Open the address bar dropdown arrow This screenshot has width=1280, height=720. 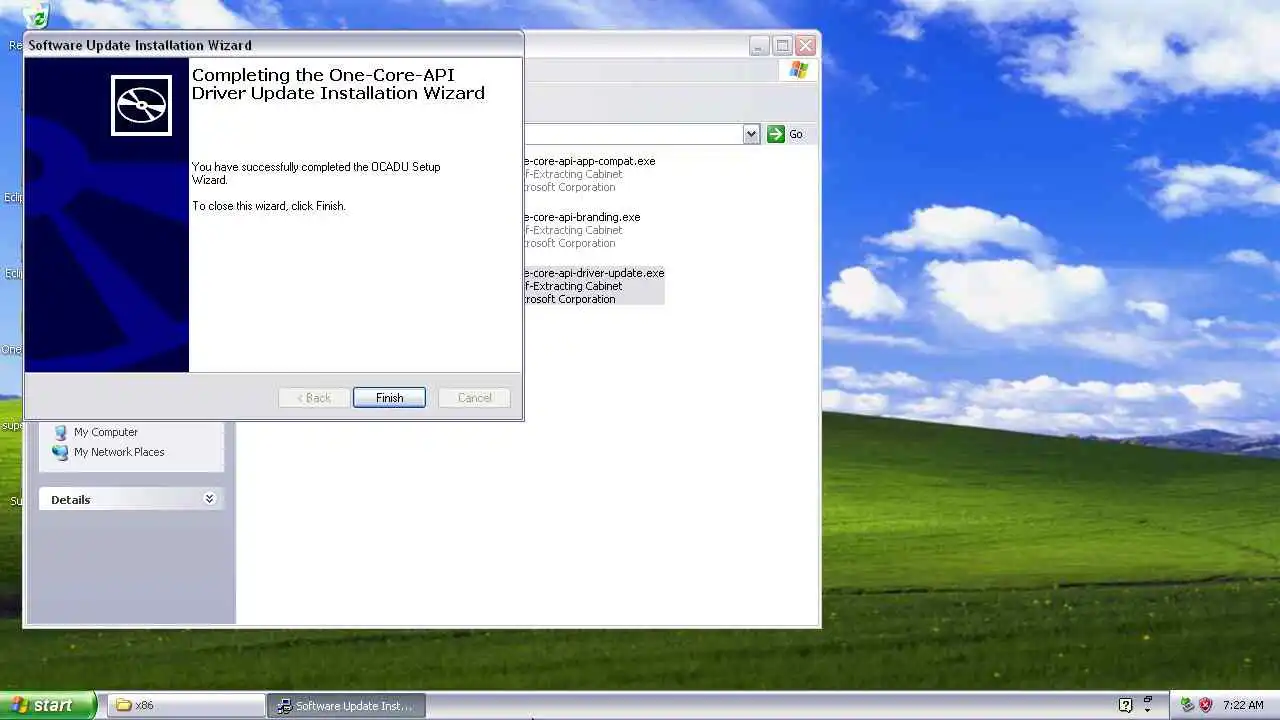[751, 134]
